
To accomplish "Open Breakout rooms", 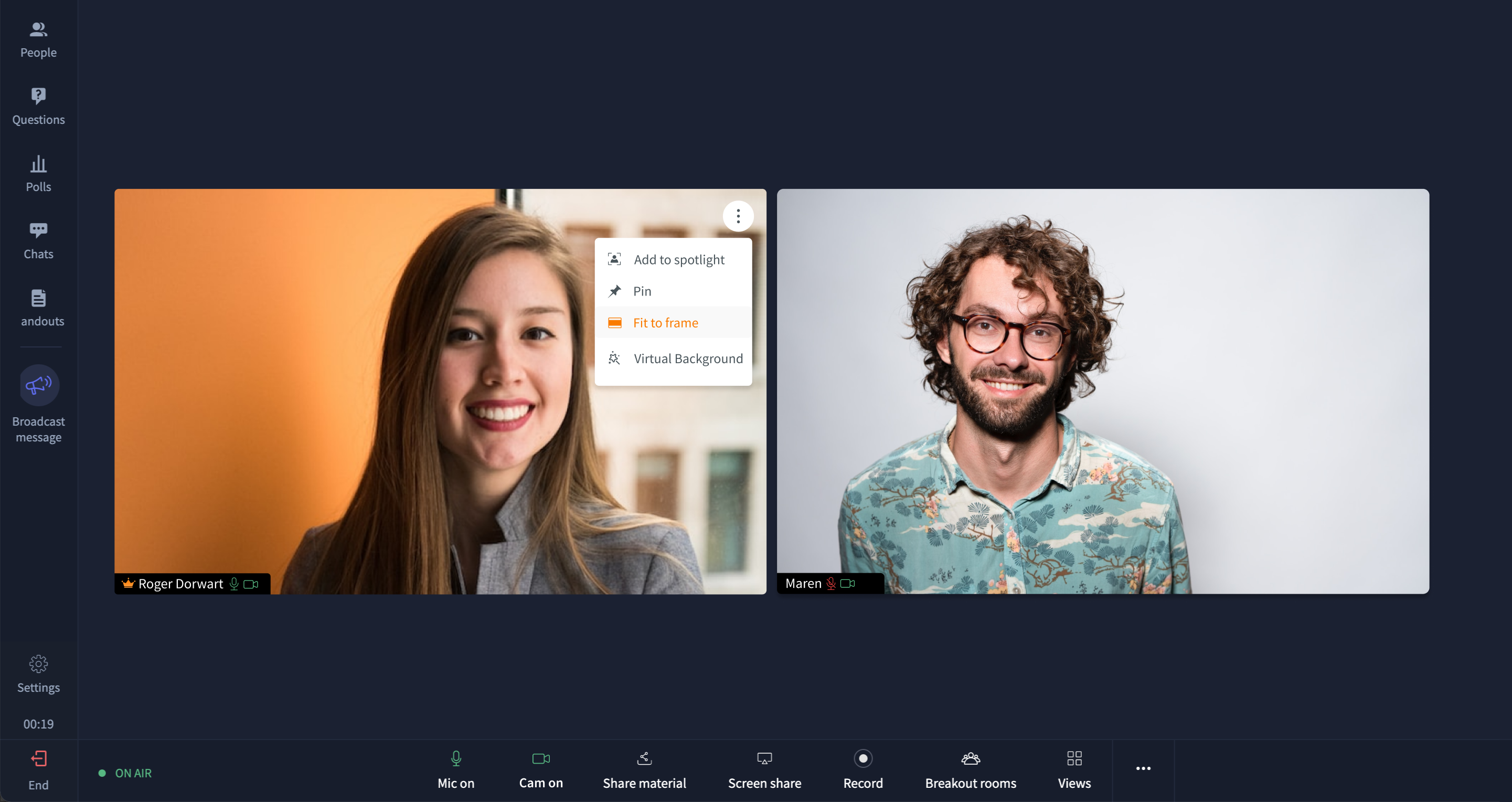I will 970,769.
